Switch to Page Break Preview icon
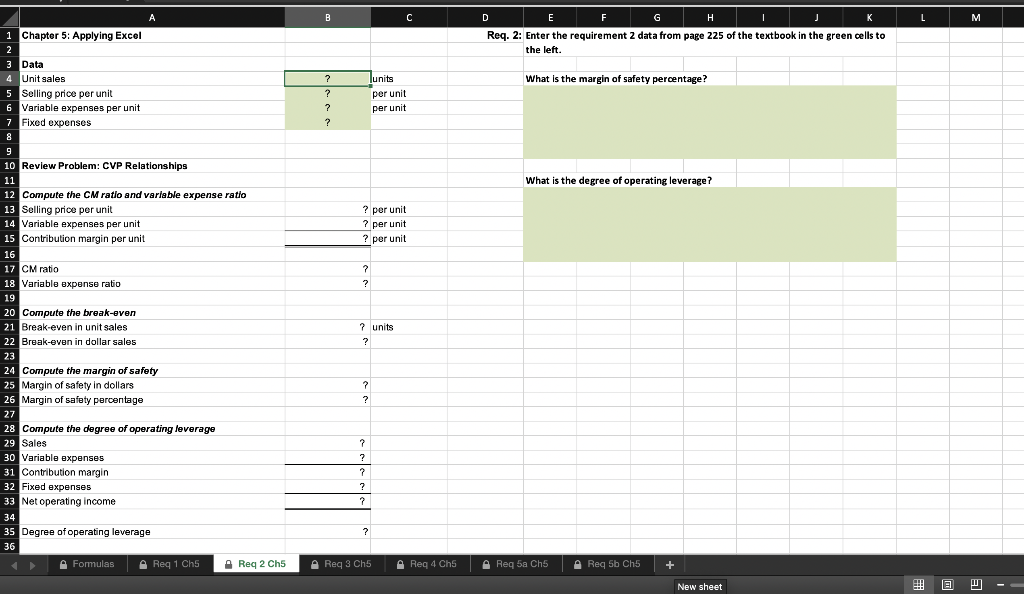Viewport: 1024px width, 594px height. coord(977,584)
